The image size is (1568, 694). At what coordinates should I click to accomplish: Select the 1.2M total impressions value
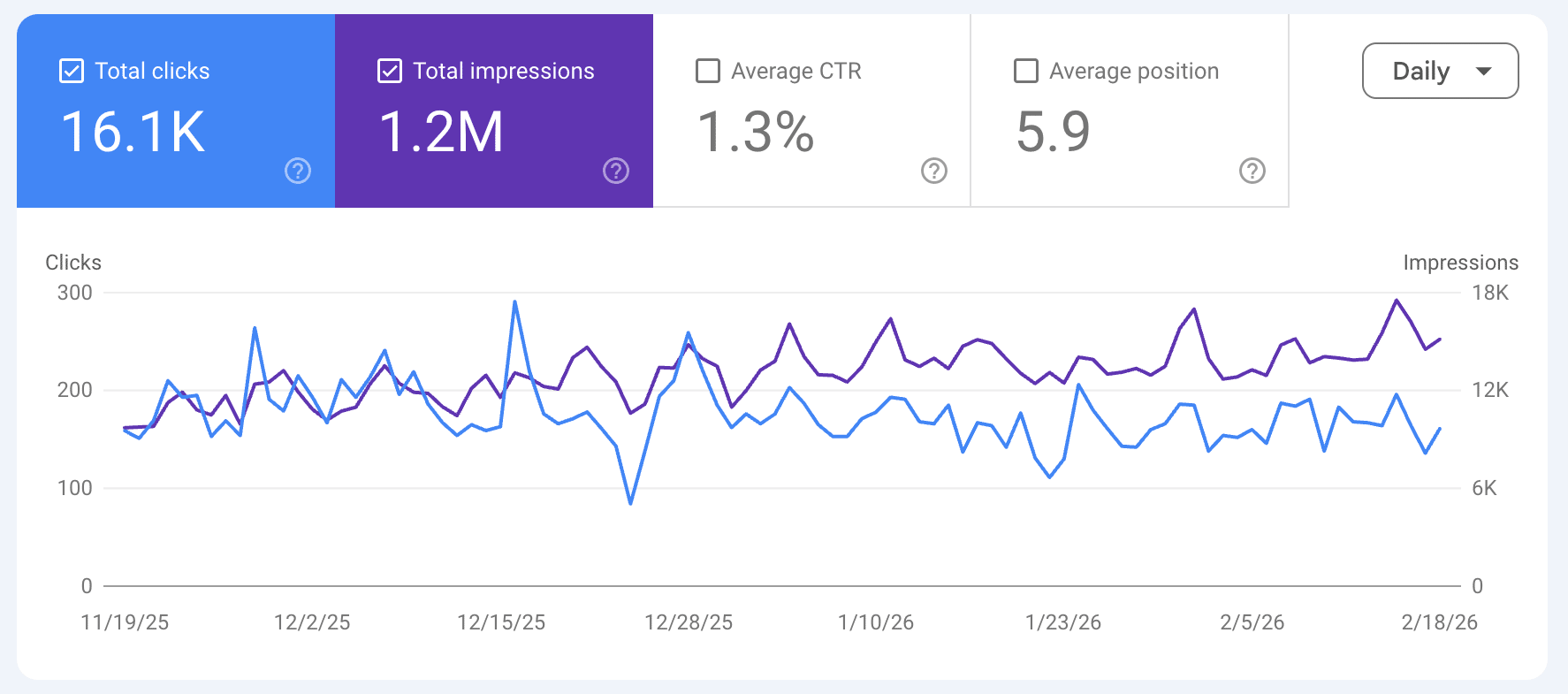click(x=441, y=133)
